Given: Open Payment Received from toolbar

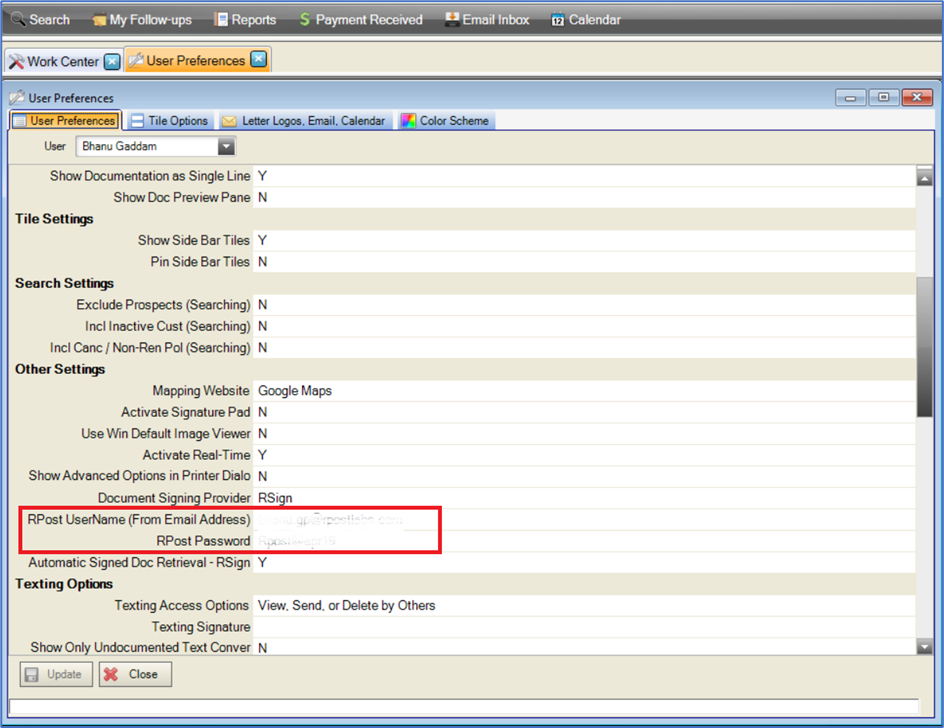Looking at the screenshot, I should click(x=360, y=19).
